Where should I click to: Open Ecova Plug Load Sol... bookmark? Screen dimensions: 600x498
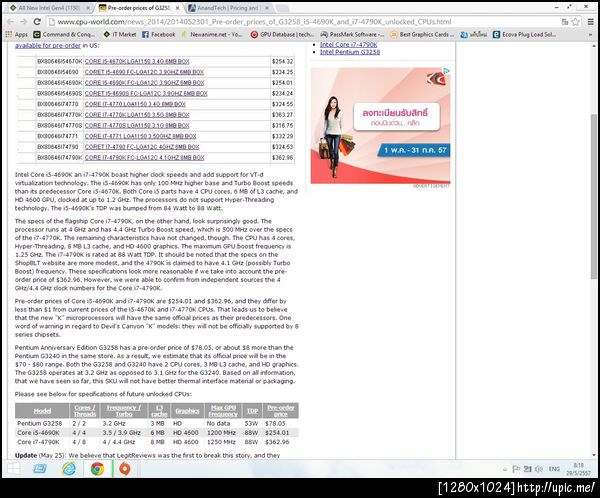tap(524, 34)
